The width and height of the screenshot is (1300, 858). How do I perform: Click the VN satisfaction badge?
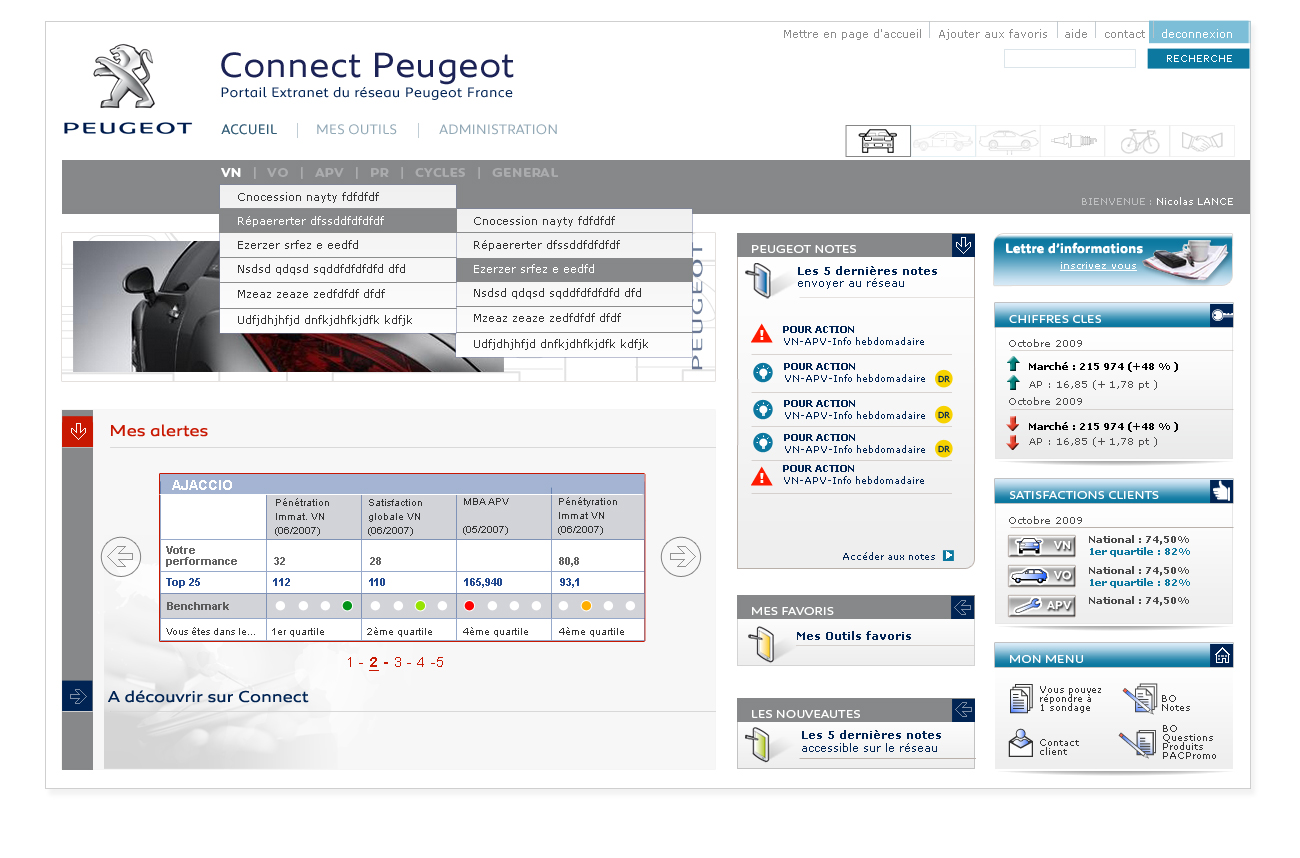click(x=1041, y=546)
